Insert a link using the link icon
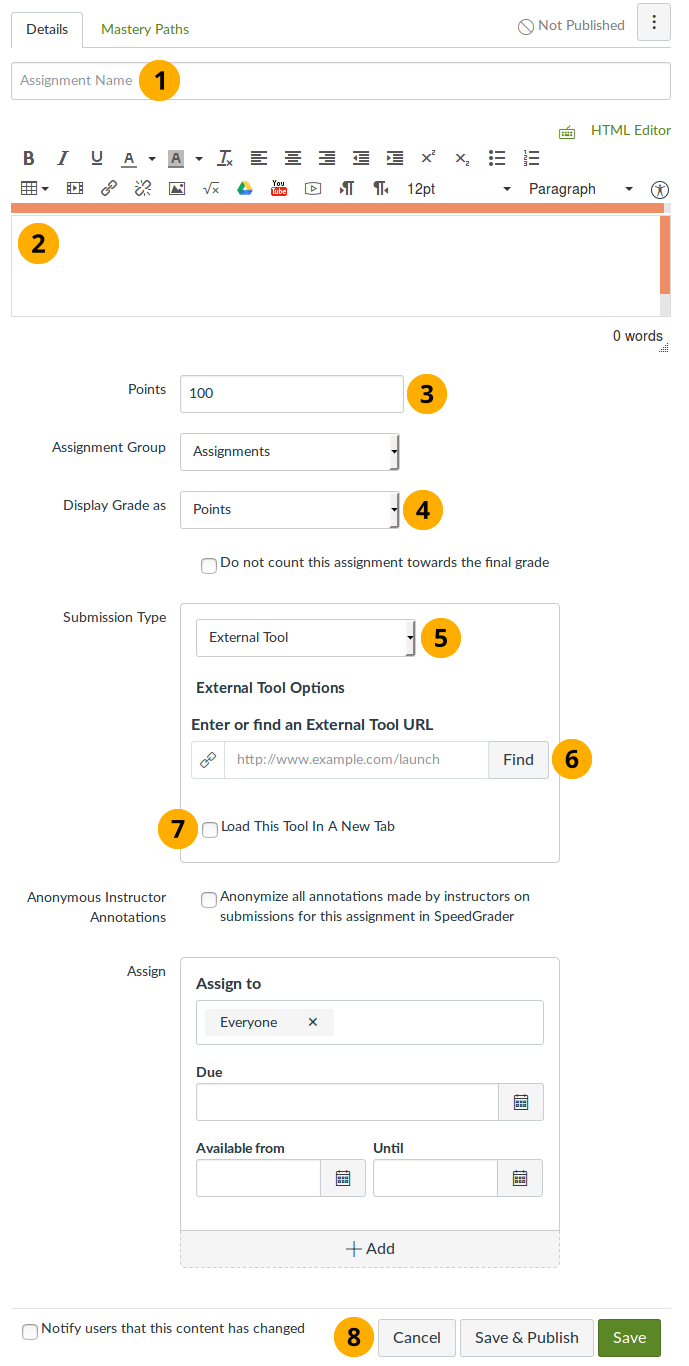Screen dimensions: 689x1366 [x=108, y=188]
